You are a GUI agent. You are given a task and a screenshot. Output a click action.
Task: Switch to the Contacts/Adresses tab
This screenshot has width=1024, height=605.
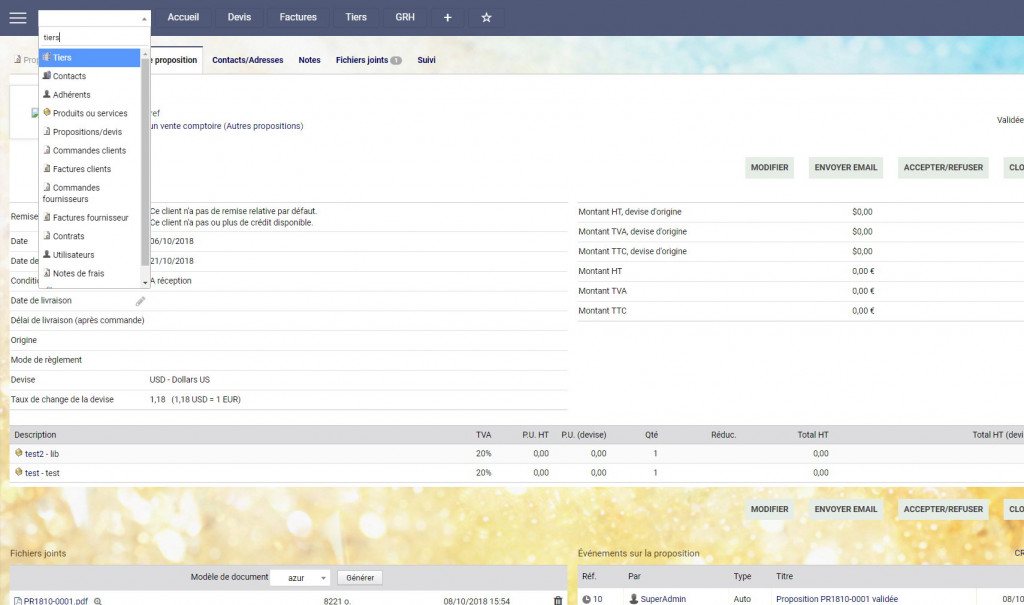(x=247, y=60)
